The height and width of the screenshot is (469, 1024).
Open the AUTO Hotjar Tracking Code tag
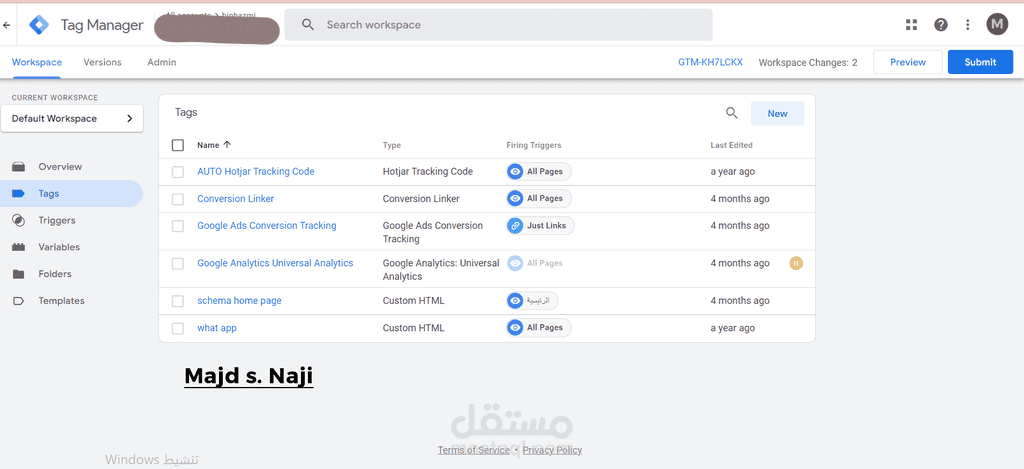(x=255, y=171)
